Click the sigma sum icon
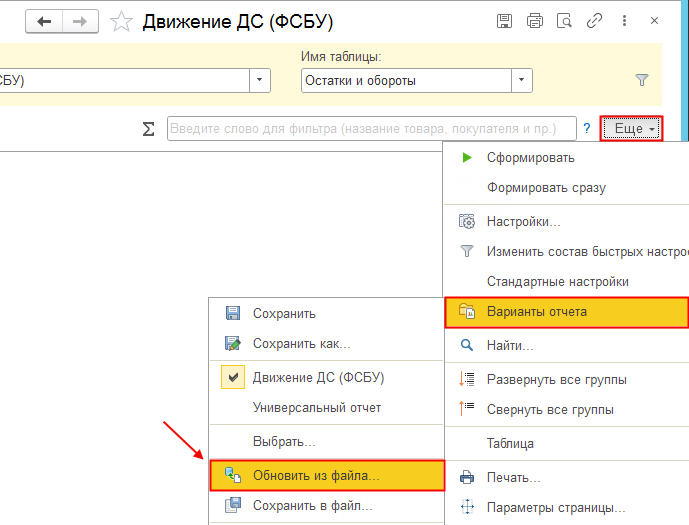 148,129
